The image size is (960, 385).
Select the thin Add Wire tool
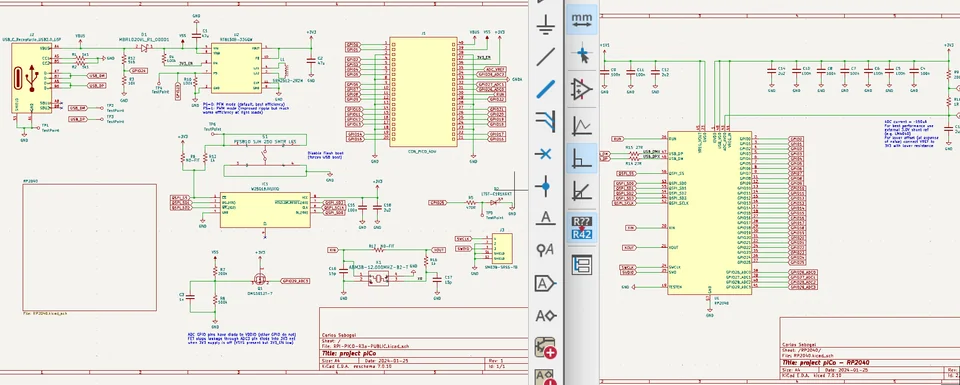545,57
